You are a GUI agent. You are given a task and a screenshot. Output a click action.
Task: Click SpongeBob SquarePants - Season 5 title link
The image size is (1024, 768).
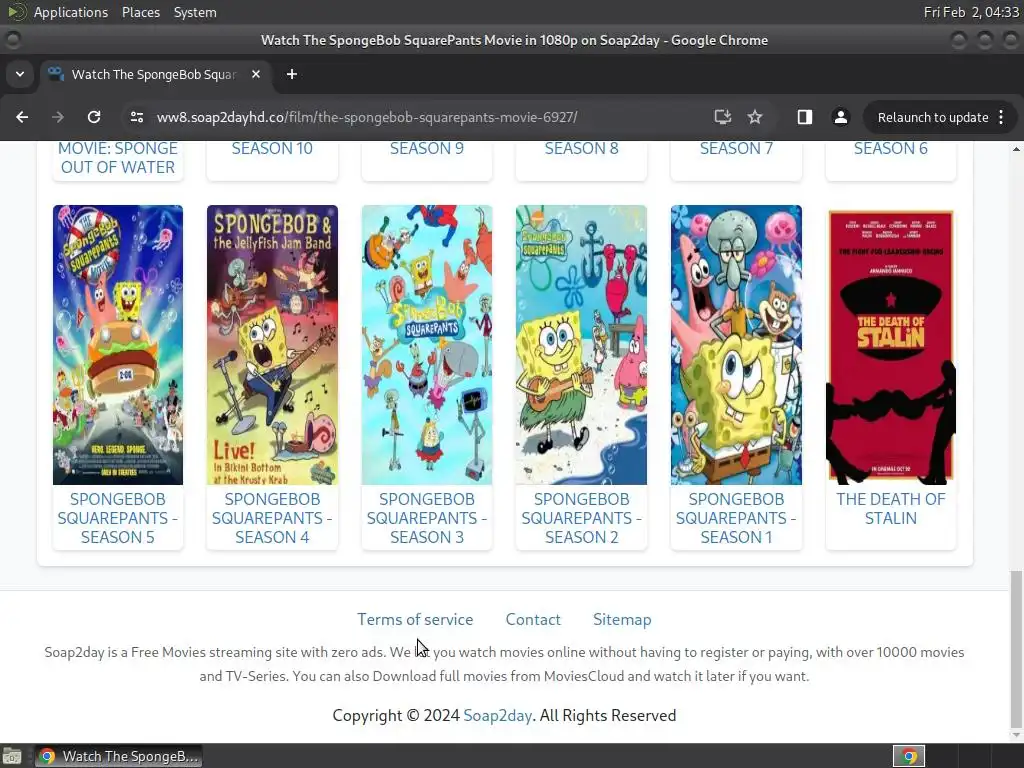point(118,518)
